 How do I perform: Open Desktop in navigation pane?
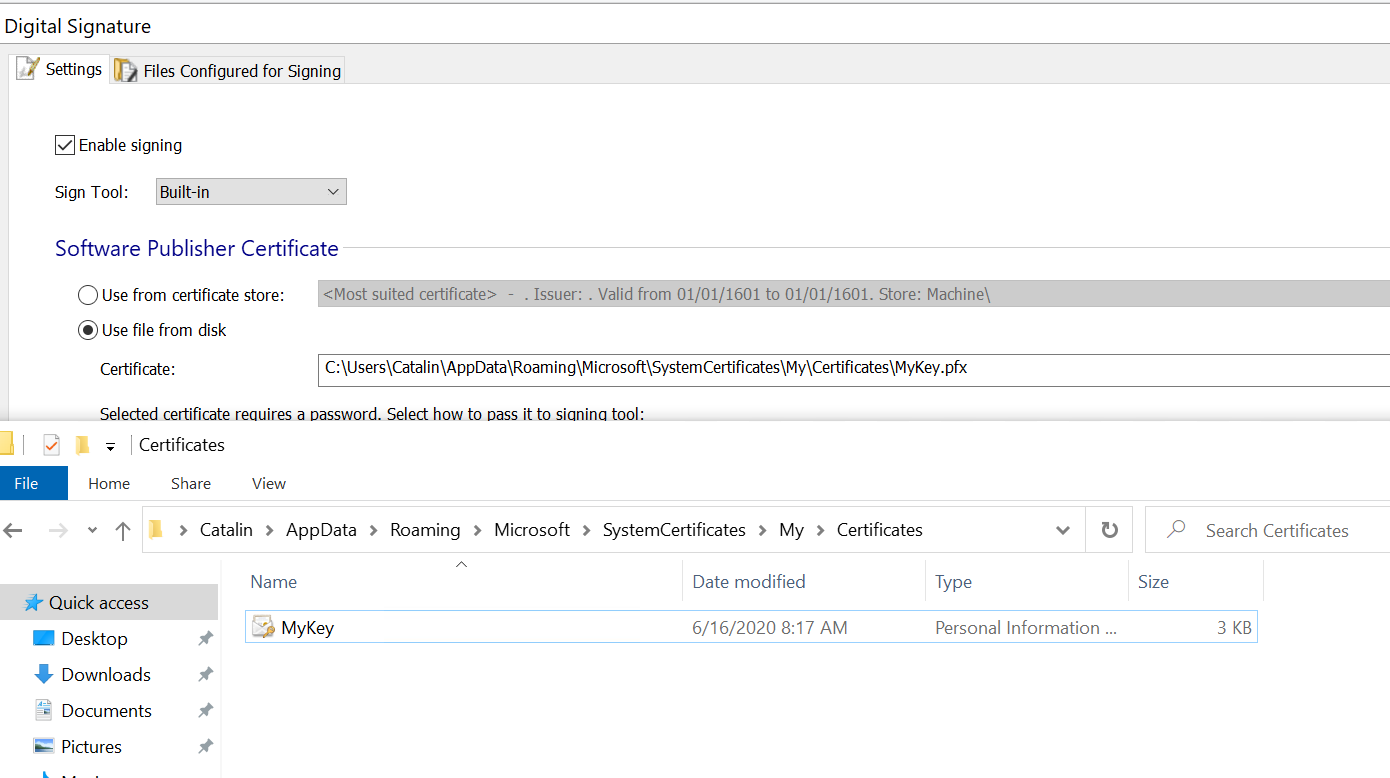(94, 638)
